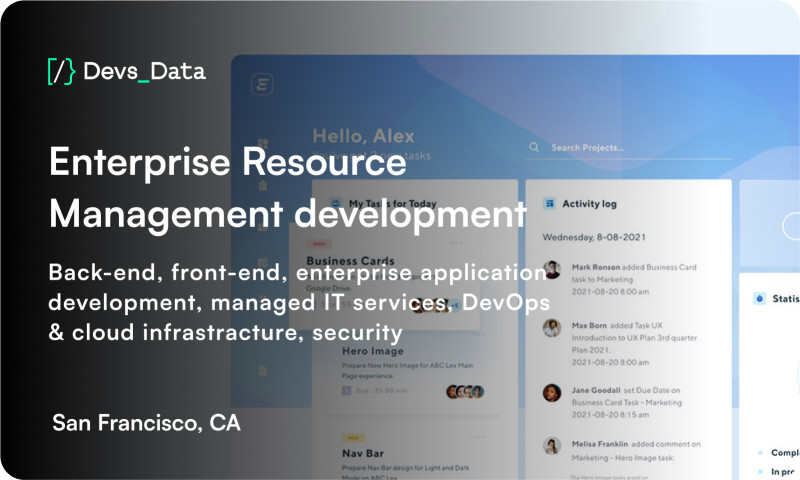Click the Activity log panel icon
Viewport: 800px width, 480px height.
(x=549, y=203)
